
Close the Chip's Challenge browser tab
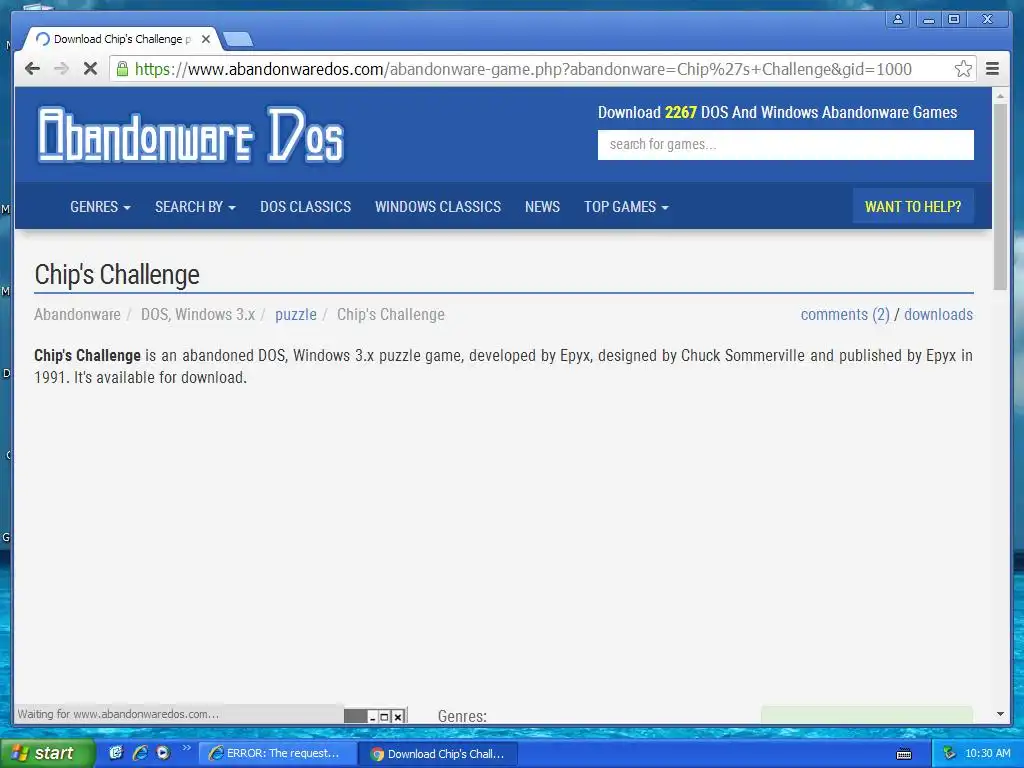coord(206,39)
